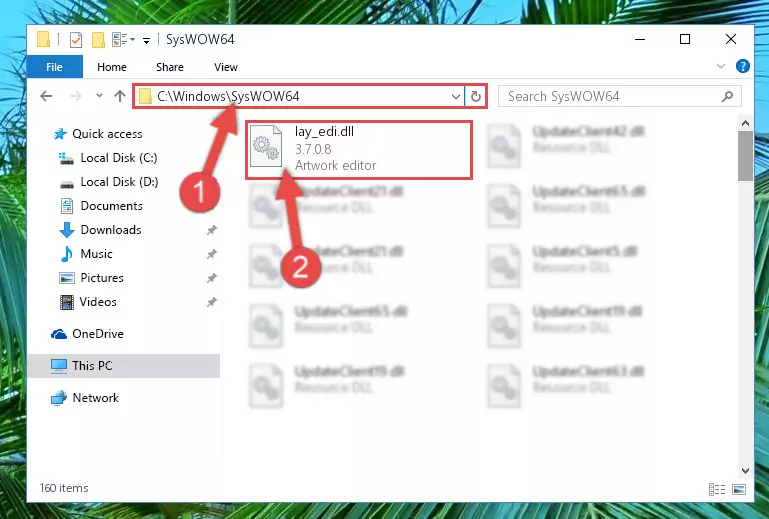Switch to the Home ribbon tab
The width and height of the screenshot is (769, 519).
(112, 67)
